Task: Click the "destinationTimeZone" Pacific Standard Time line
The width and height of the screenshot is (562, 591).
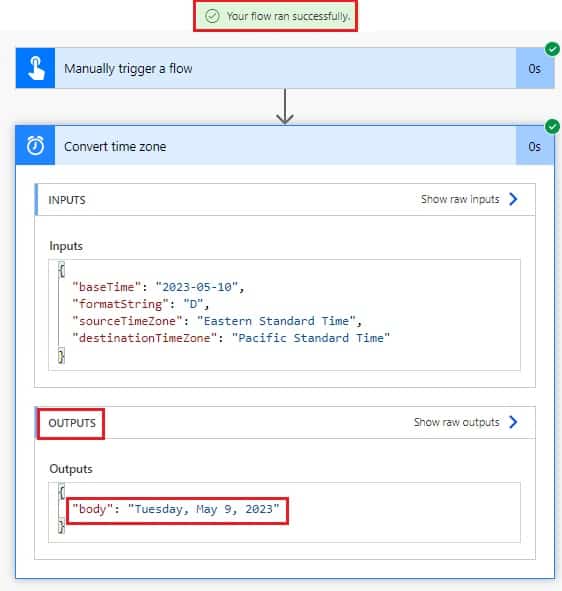Action: coord(231,338)
